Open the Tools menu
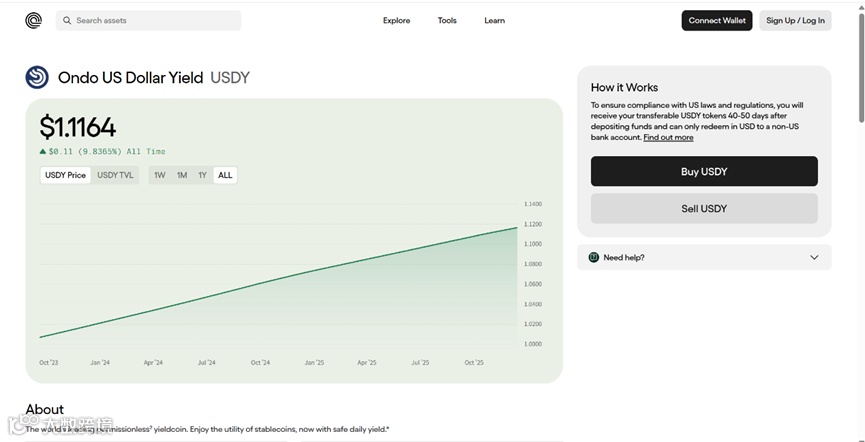This screenshot has height=442, width=865. click(x=447, y=20)
